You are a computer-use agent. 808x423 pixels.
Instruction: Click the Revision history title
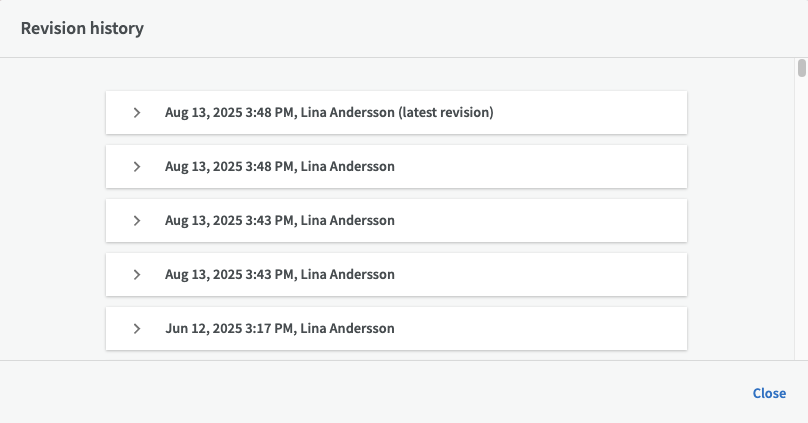(x=83, y=28)
